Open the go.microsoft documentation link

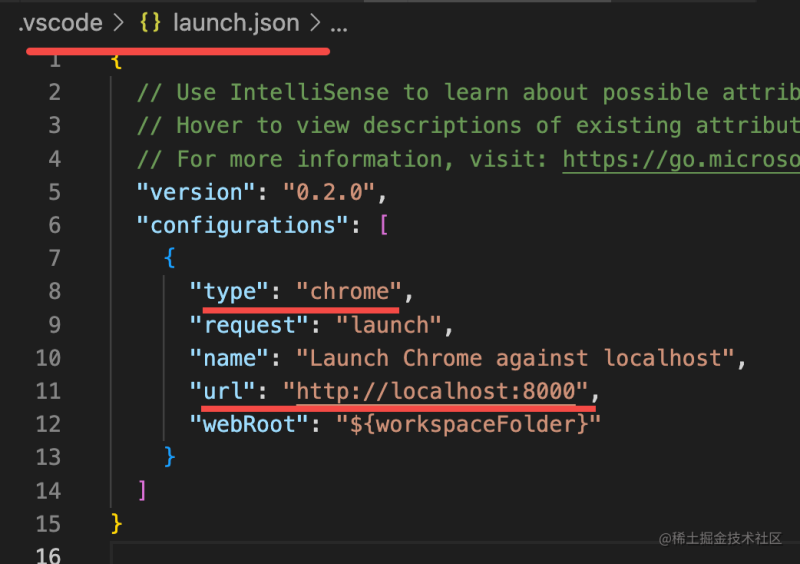tap(680, 159)
